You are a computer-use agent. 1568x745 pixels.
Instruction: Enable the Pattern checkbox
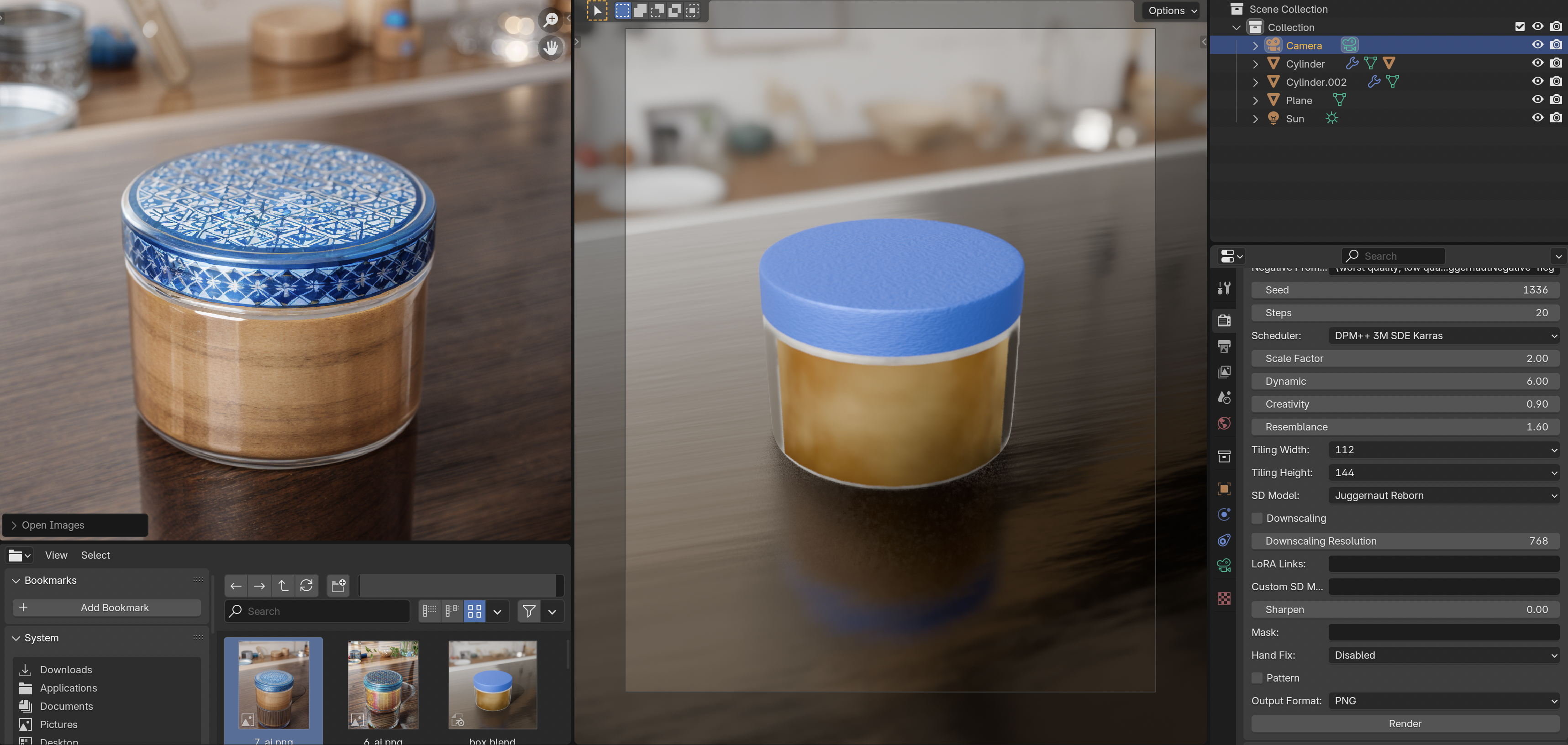(x=1257, y=677)
